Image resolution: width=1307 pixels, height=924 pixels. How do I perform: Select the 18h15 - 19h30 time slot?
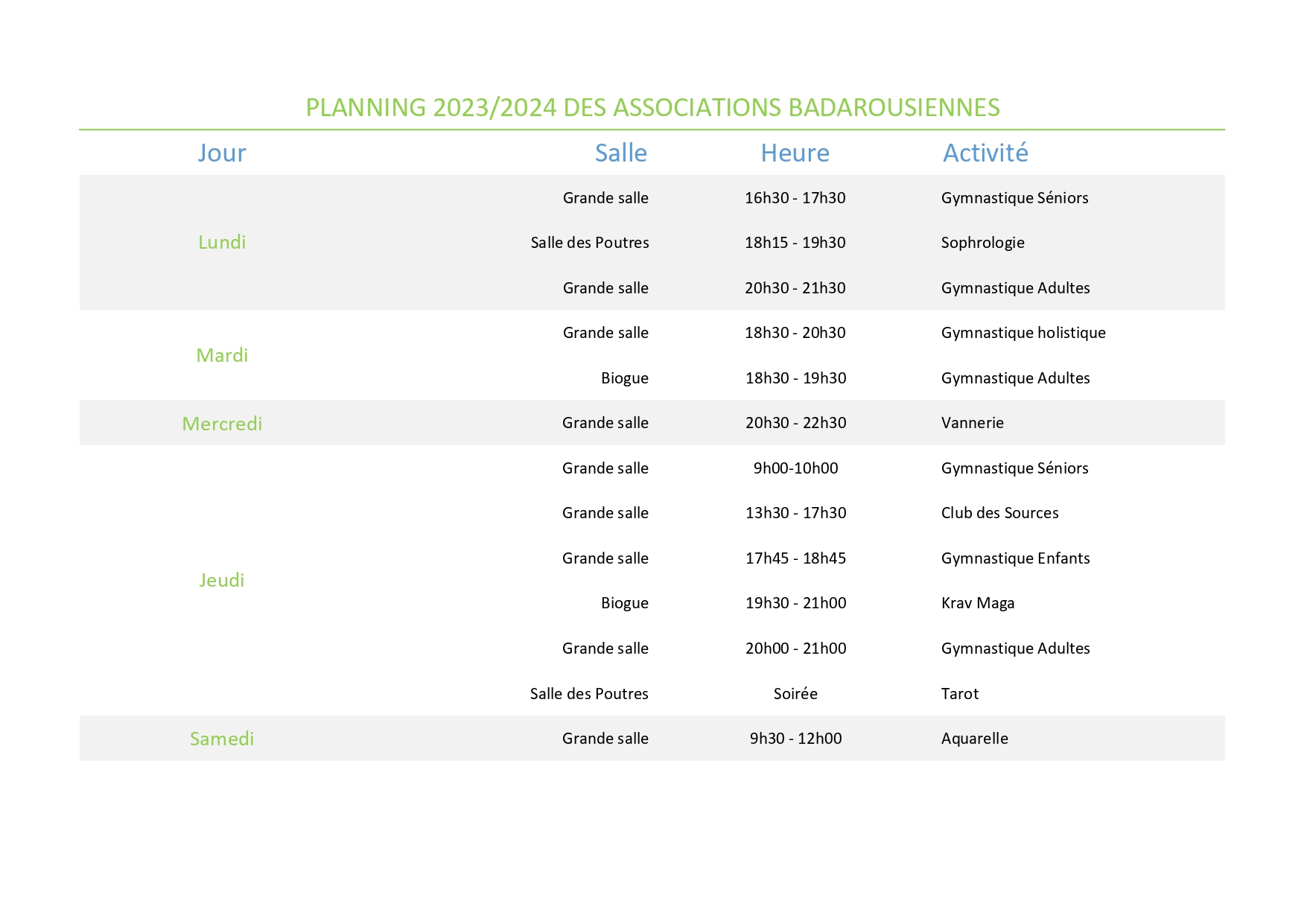coord(795,243)
